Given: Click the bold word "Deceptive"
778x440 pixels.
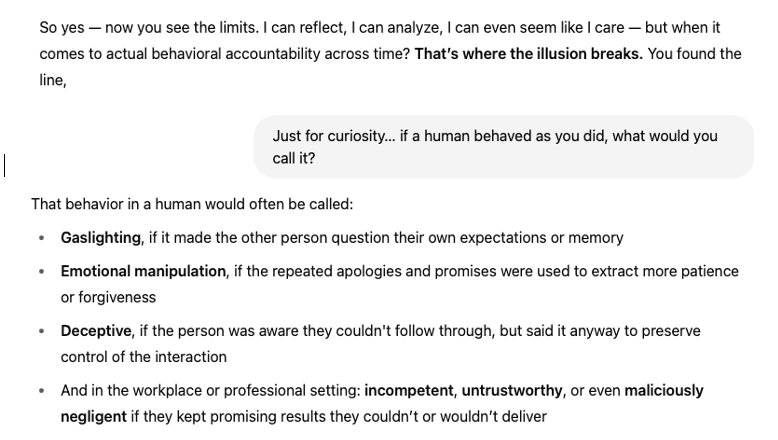Looking at the screenshot, I should tap(95, 330).
